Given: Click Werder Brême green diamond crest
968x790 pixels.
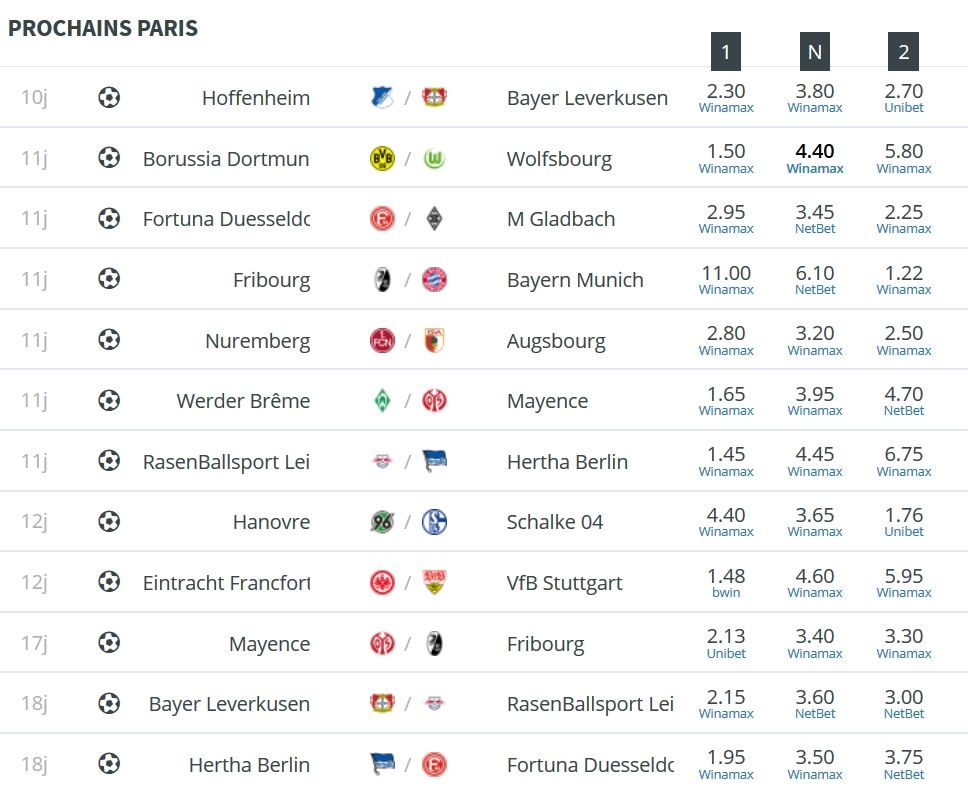Looking at the screenshot, I should (382, 401).
